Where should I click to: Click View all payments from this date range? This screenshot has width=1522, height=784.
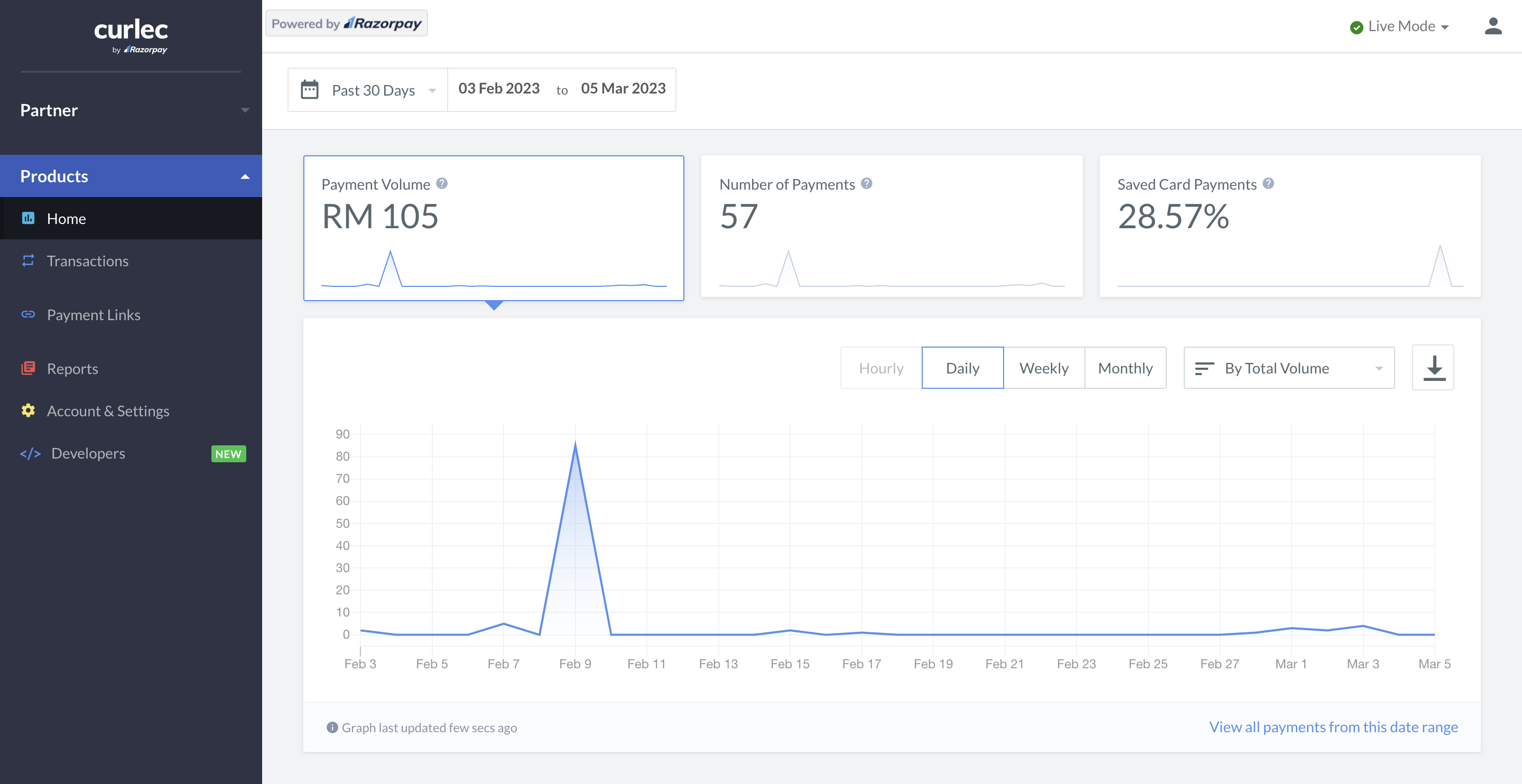(x=1333, y=727)
